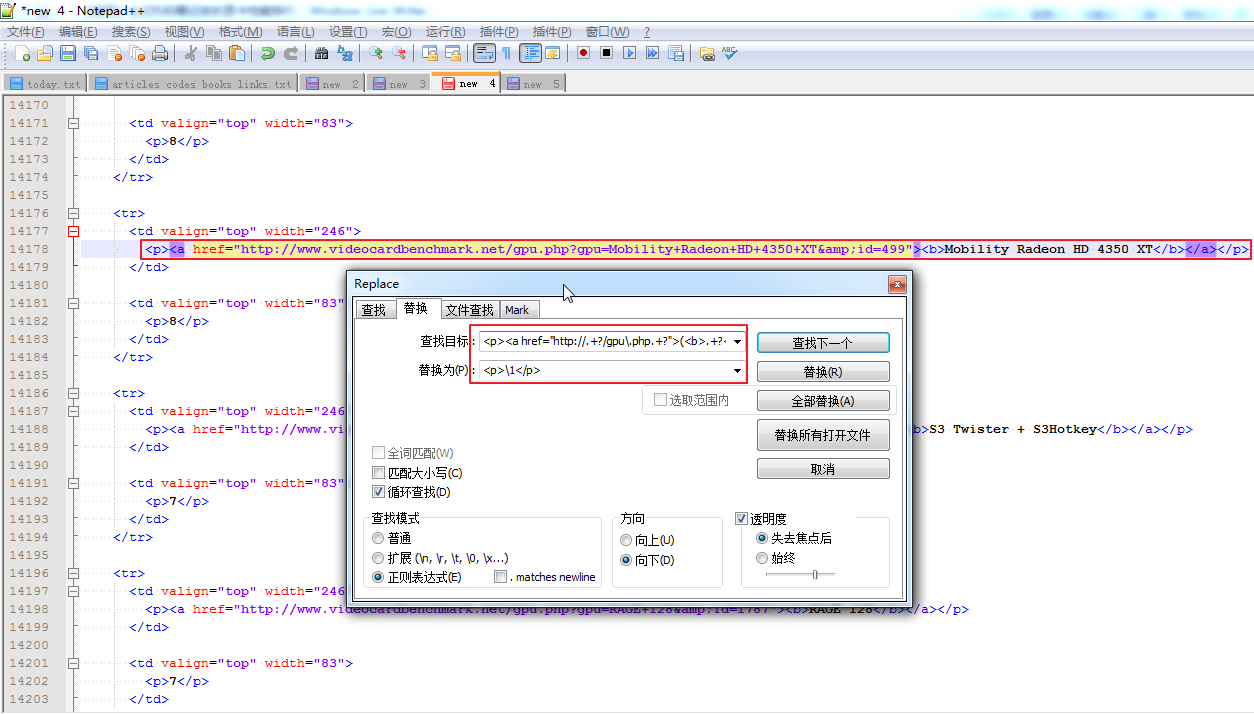
Task: Enable the 匹配大小写(C) checkbox
Action: (x=378, y=470)
